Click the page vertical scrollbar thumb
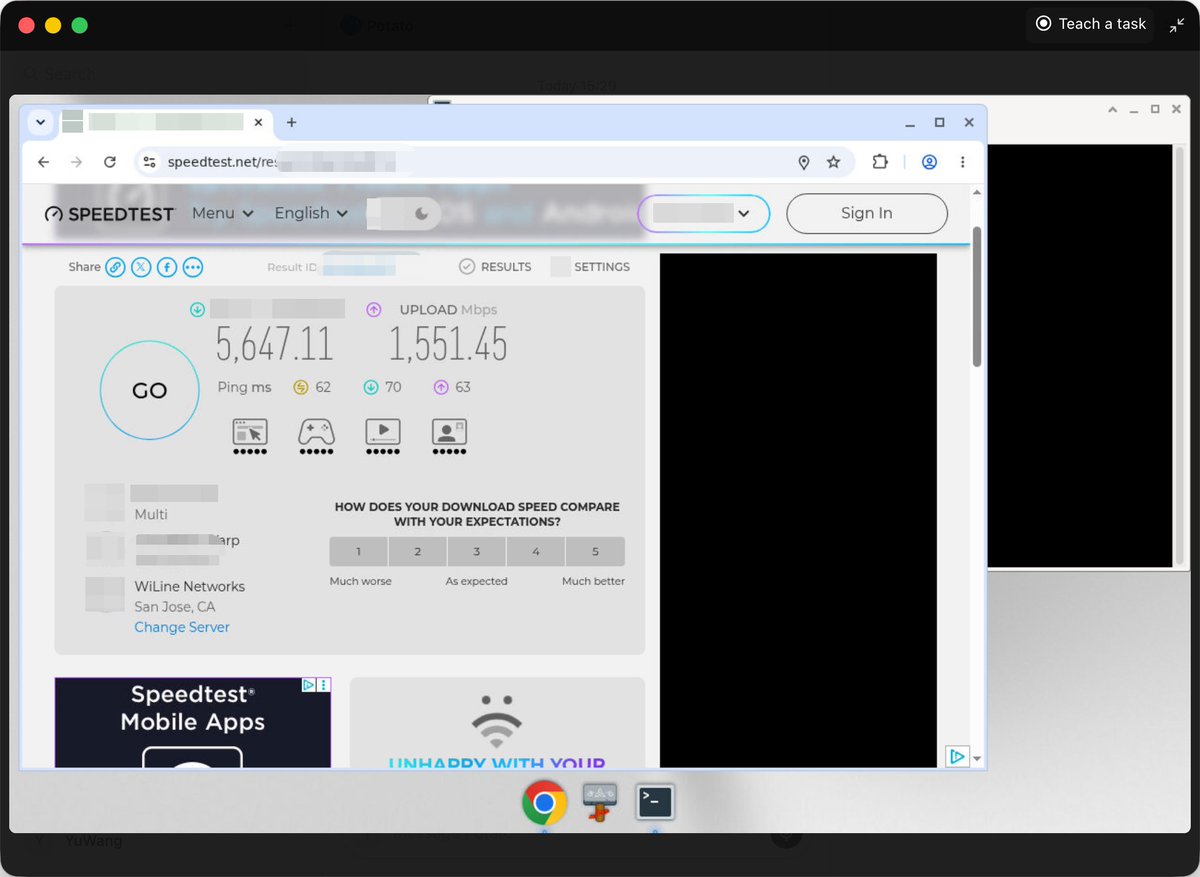The width and height of the screenshot is (1200, 877). pyautogui.click(x=977, y=297)
